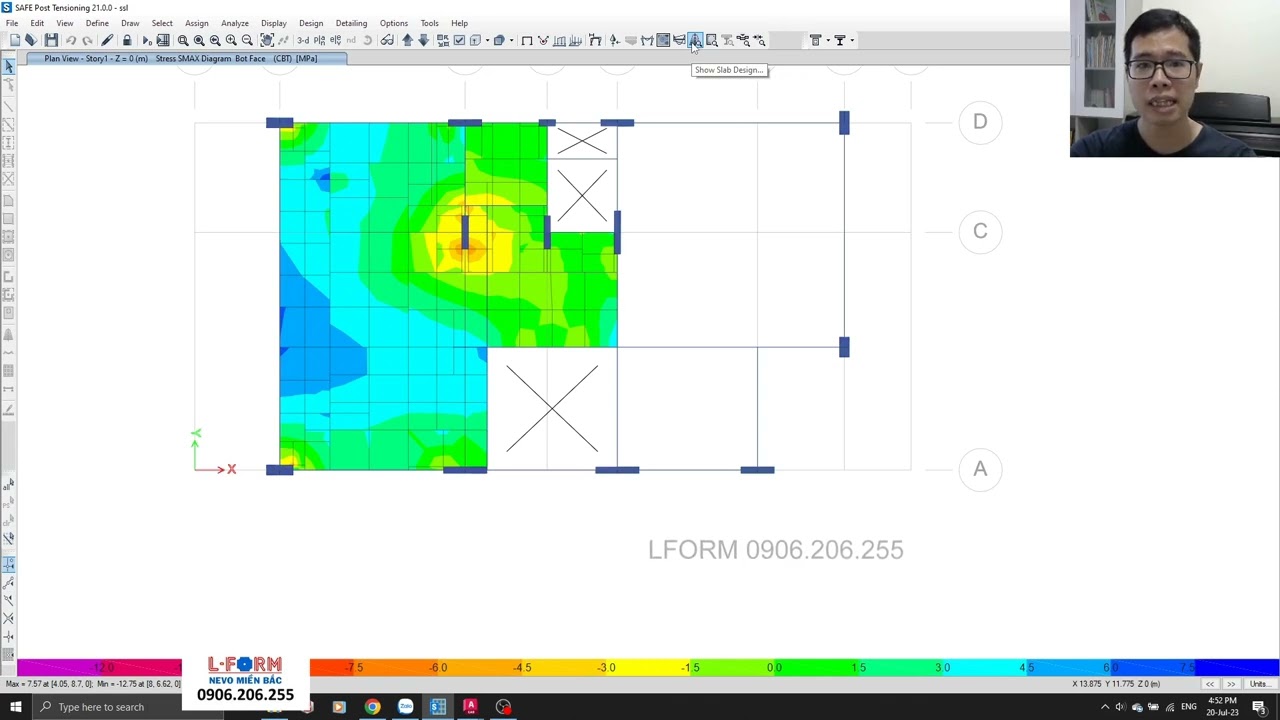
Task: Click the Save model icon
Action: tap(51, 40)
